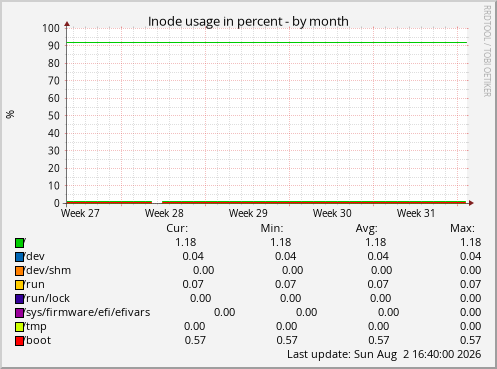Click the '/dev/shm' legend label
497x369 pixels.
(48, 270)
